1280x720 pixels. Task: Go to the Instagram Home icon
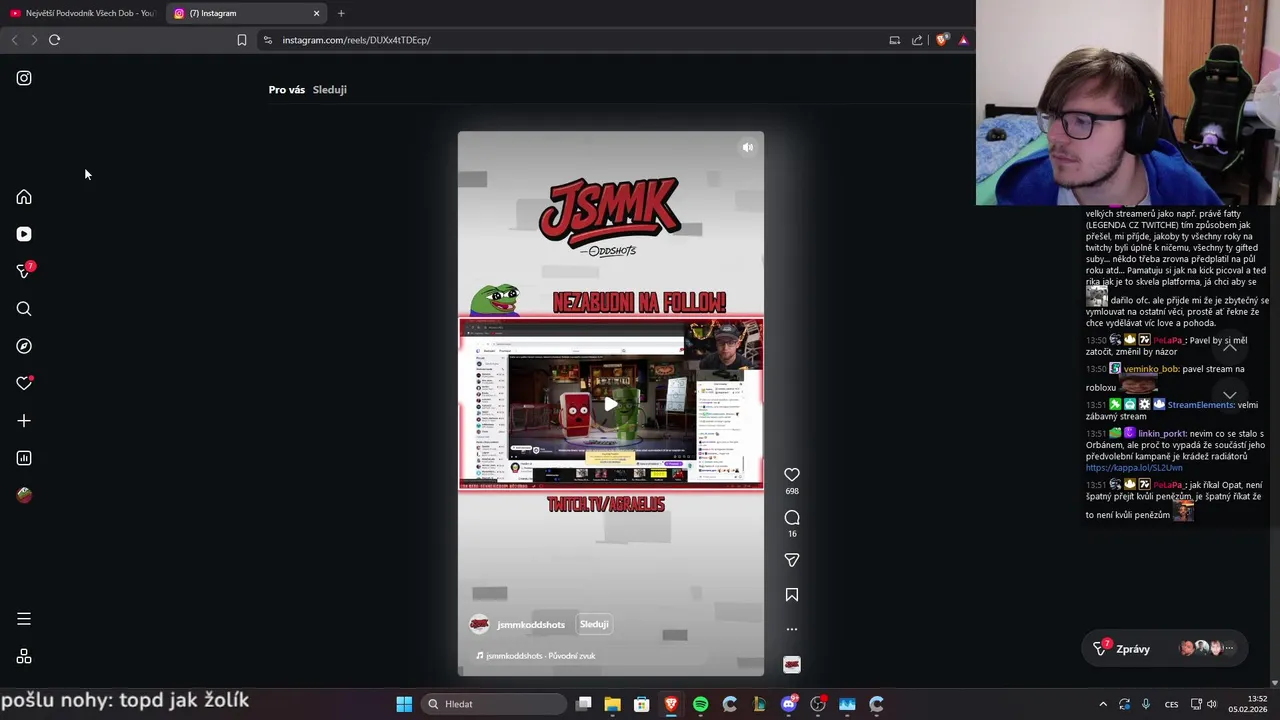(24, 197)
